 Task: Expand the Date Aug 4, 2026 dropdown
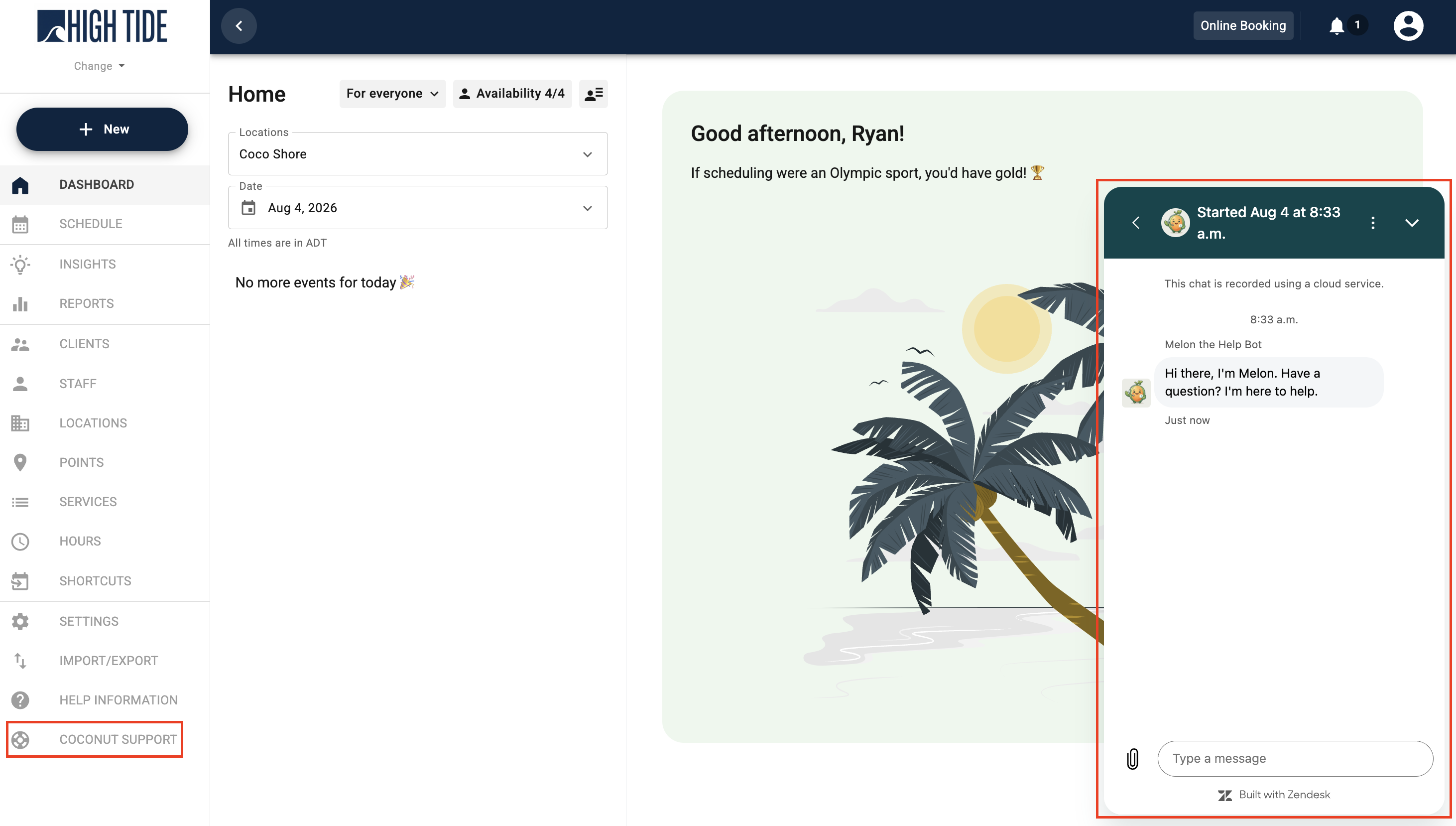tap(418, 208)
